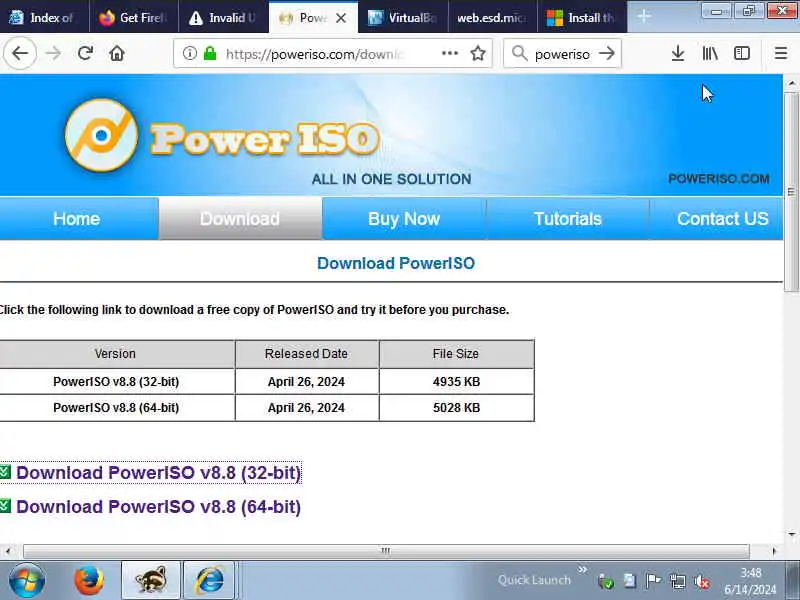Click the muted volume tray icon
Viewport: 800px width, 600px height.
click(702, 581)
